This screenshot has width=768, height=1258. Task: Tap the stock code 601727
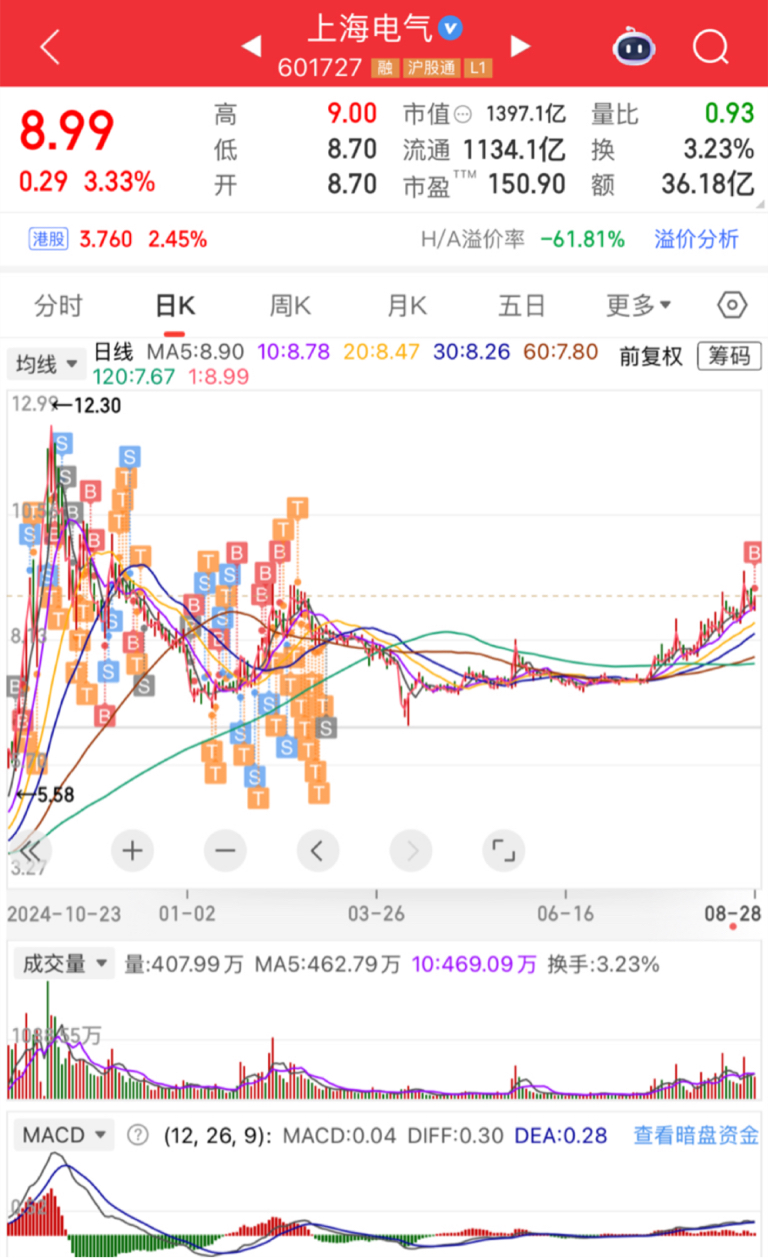(x=321, y=69)
